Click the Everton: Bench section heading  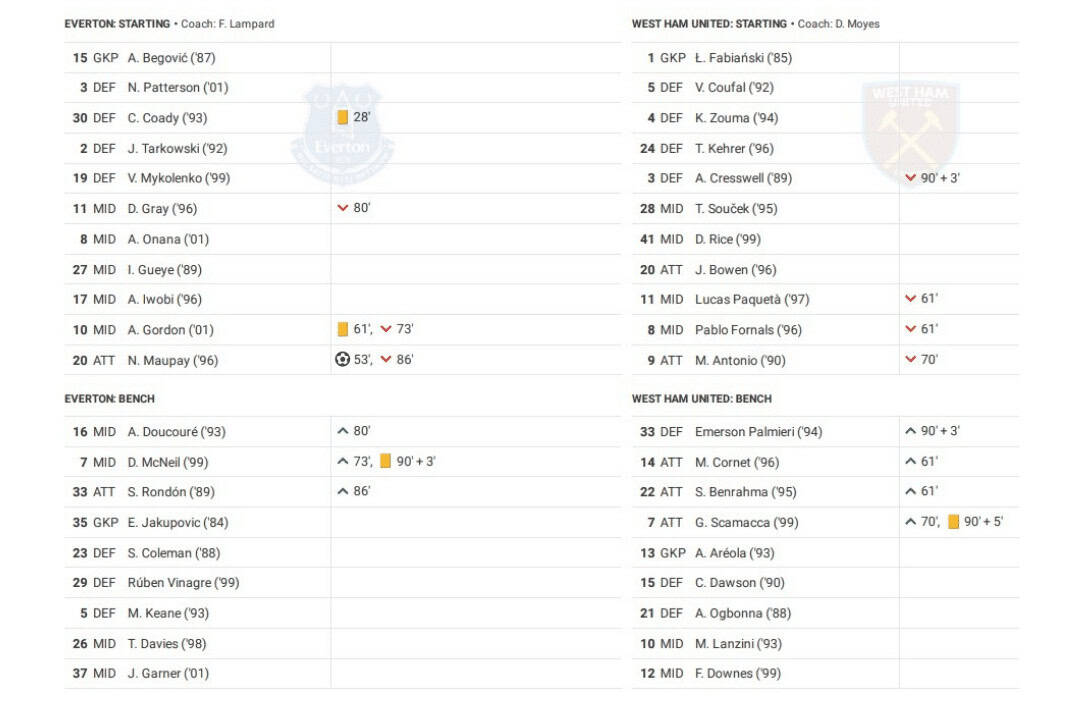[110, 399]
